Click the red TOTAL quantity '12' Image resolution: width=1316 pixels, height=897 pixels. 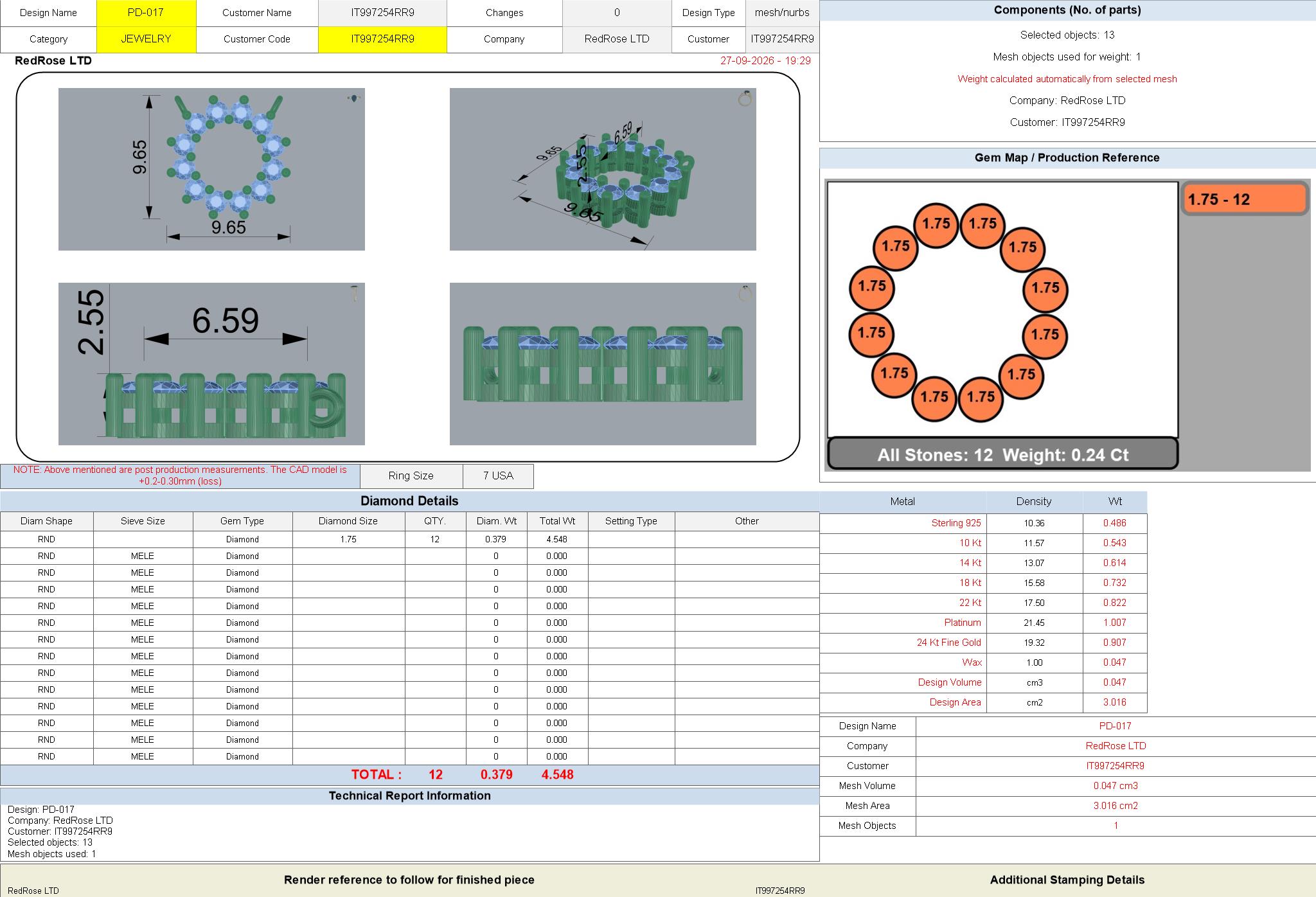pyautogui.click(x=436, y=775)
